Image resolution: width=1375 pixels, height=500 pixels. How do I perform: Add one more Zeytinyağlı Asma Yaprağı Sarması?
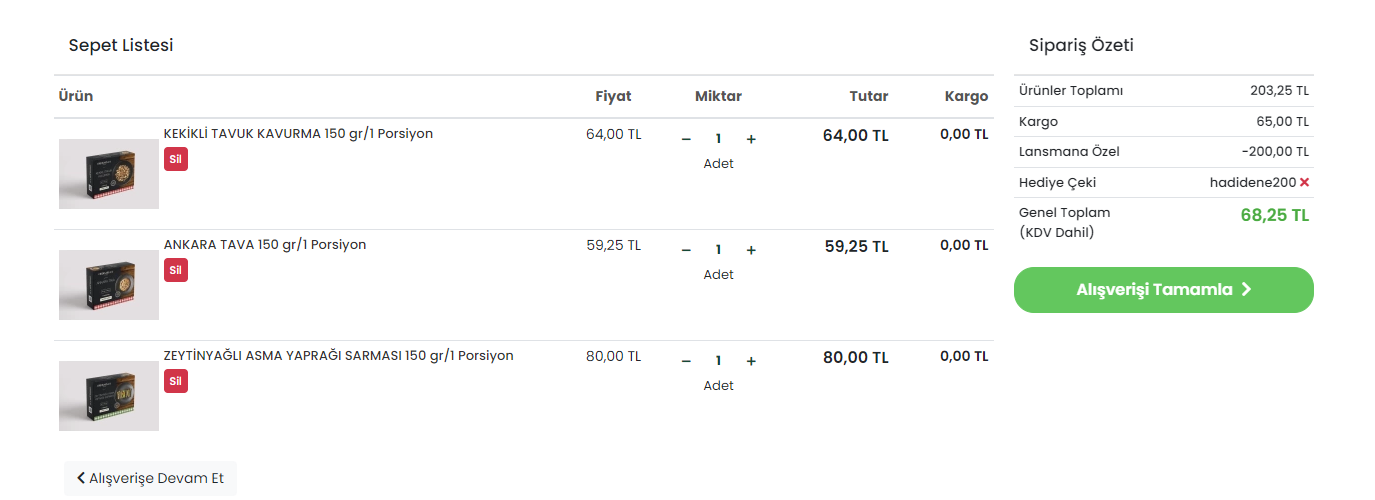(x=751, y=361)
